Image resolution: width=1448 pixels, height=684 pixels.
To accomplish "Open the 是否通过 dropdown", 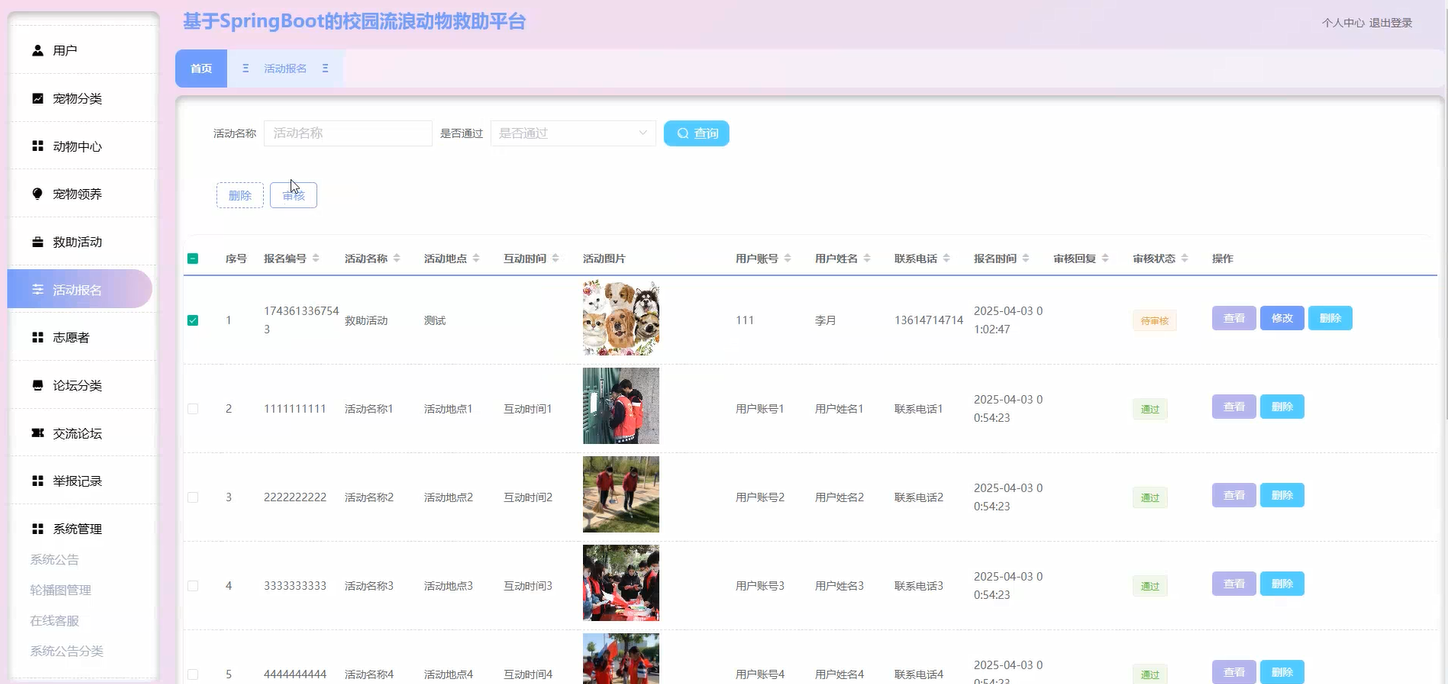I will click(x=572, y=132).
